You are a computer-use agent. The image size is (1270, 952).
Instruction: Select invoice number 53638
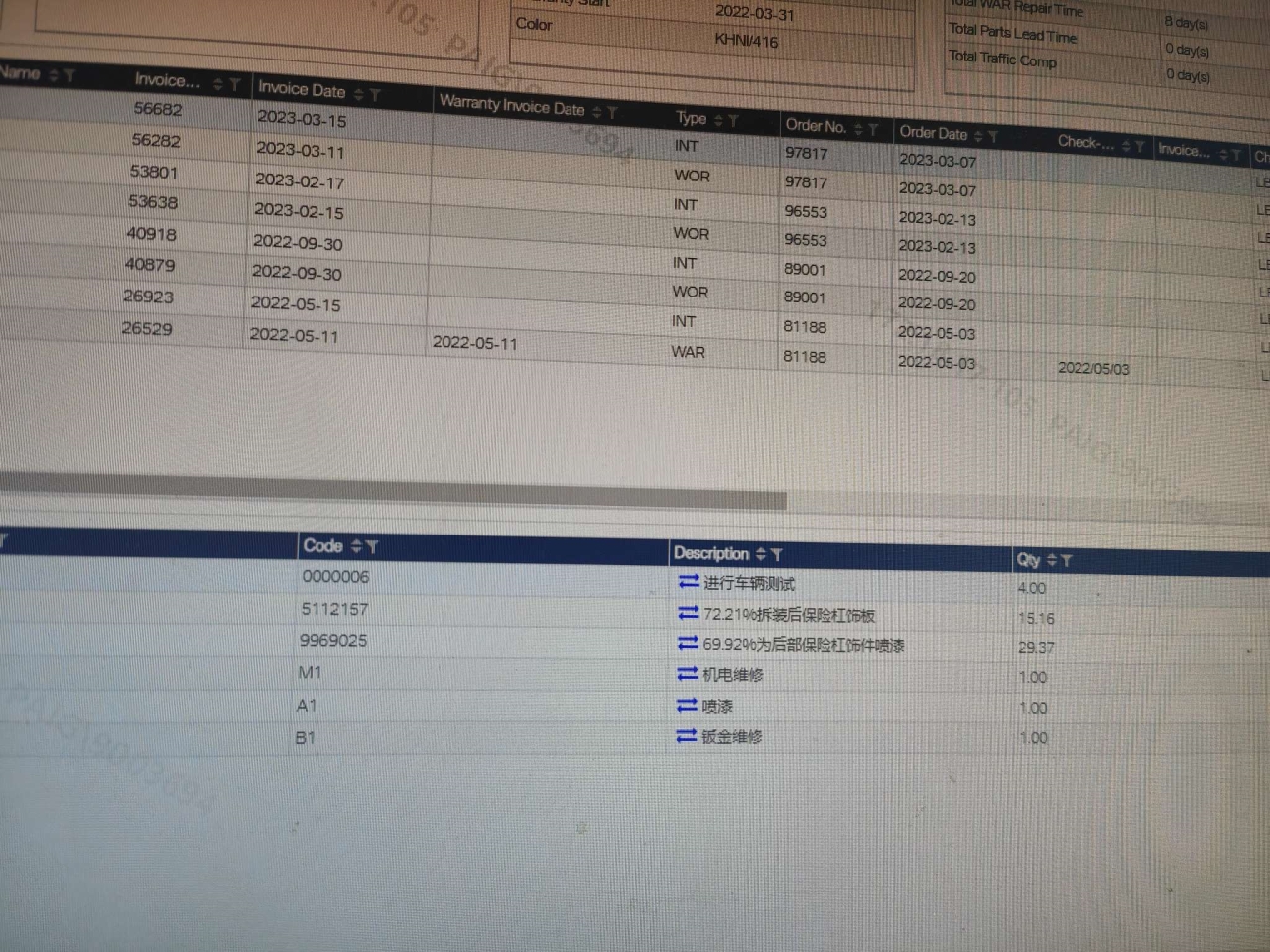click(153, 202)
